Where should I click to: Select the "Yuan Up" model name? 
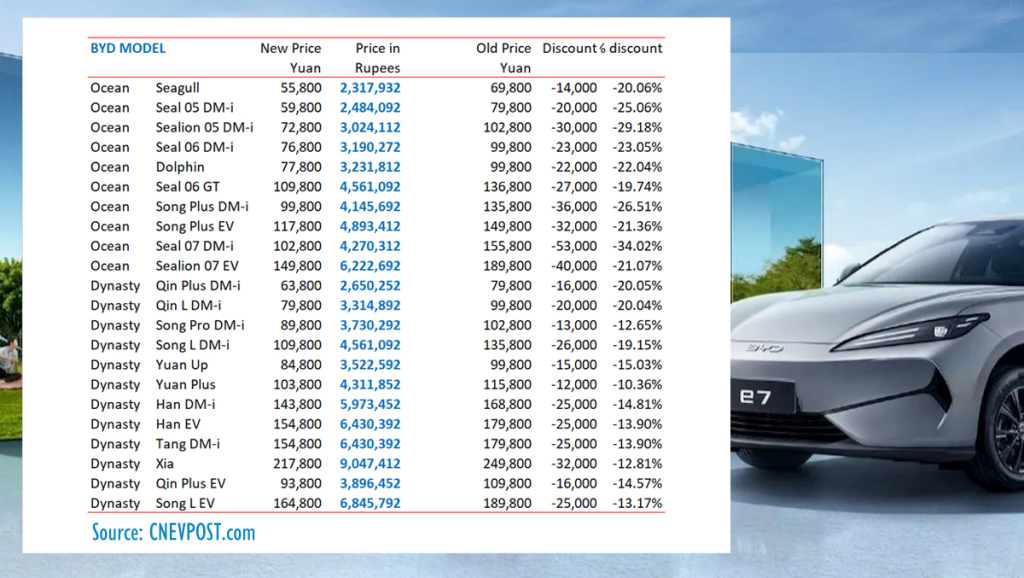click(182, 365)
